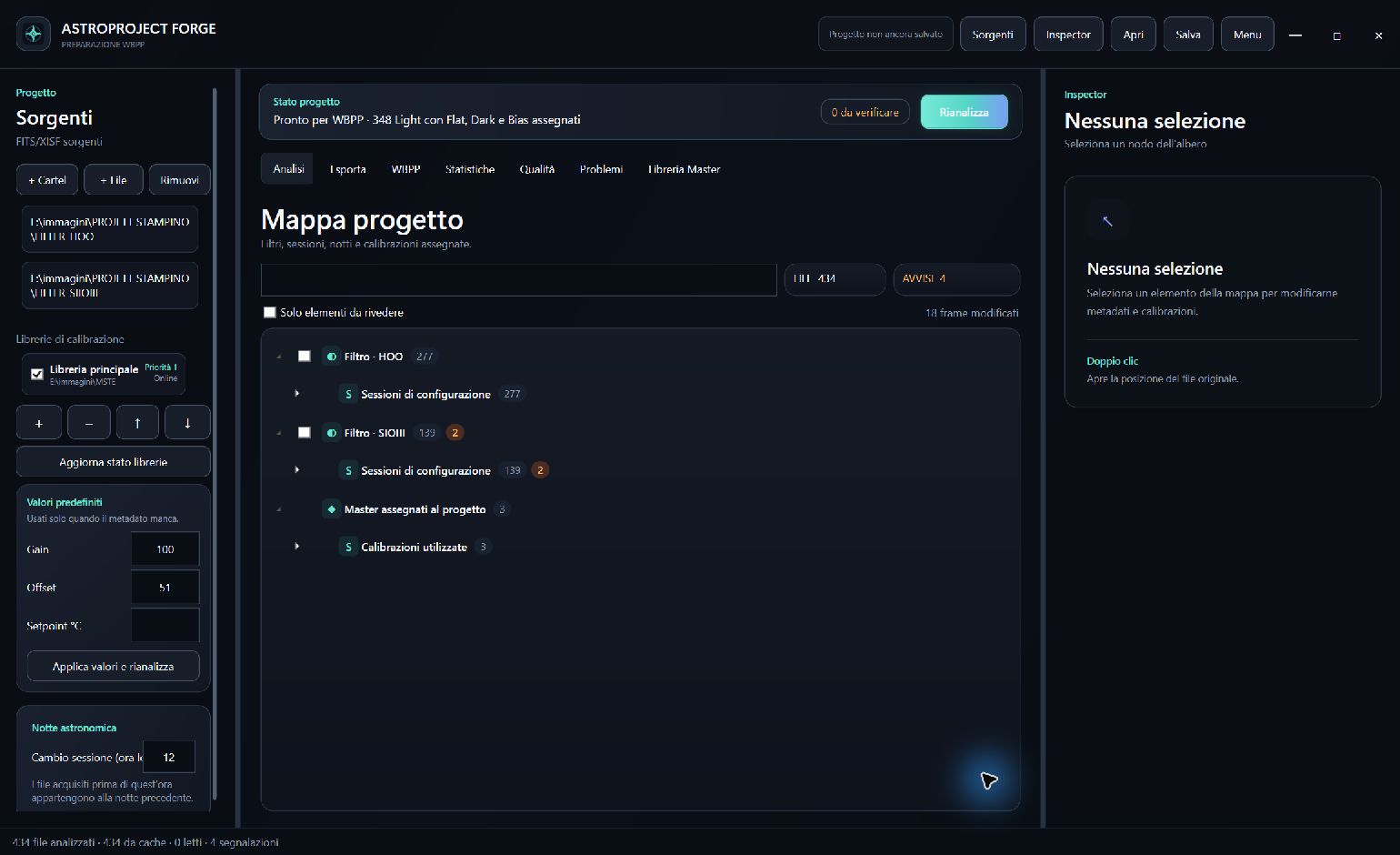Click the Rimuovi button

click(179, 180)
